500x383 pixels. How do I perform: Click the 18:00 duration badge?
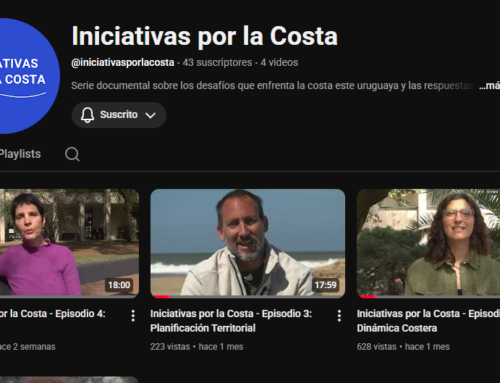119,285
